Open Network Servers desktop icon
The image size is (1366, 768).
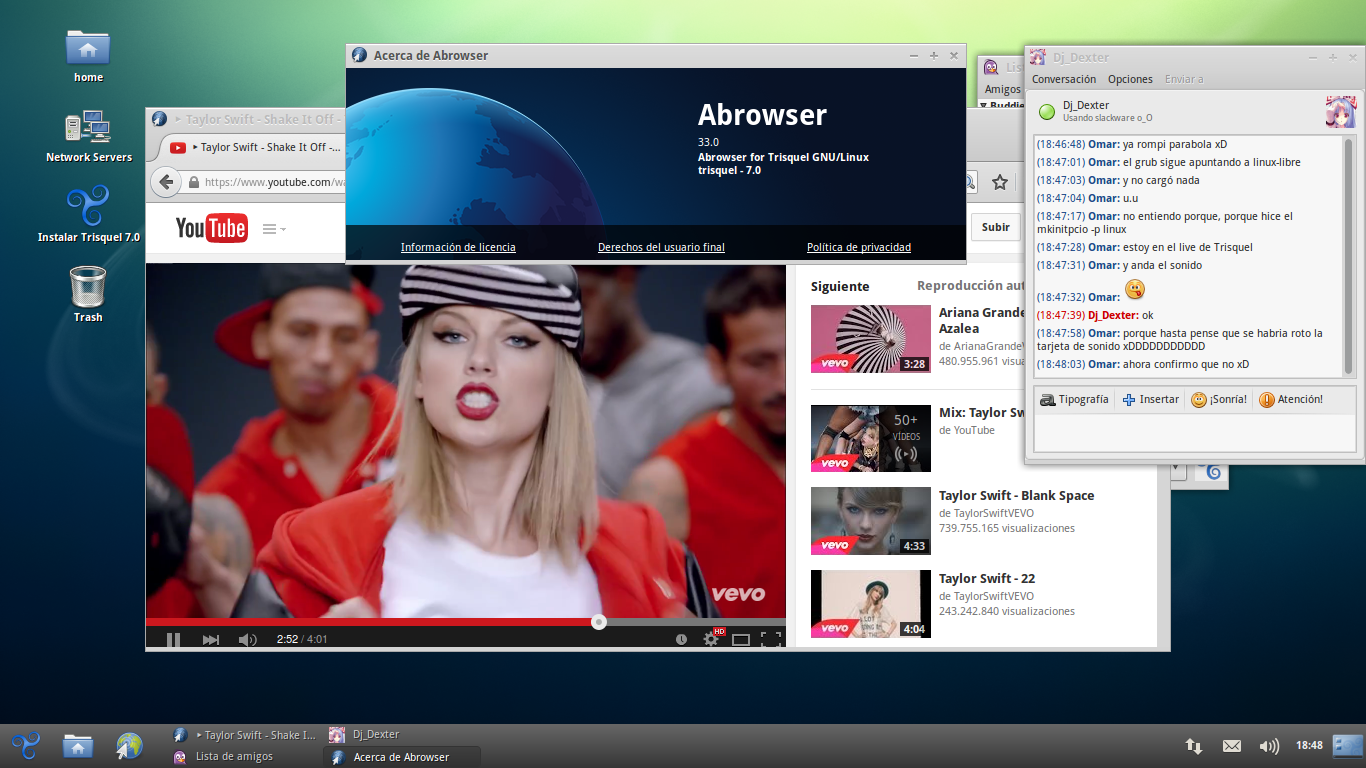(x=88, y=127)
